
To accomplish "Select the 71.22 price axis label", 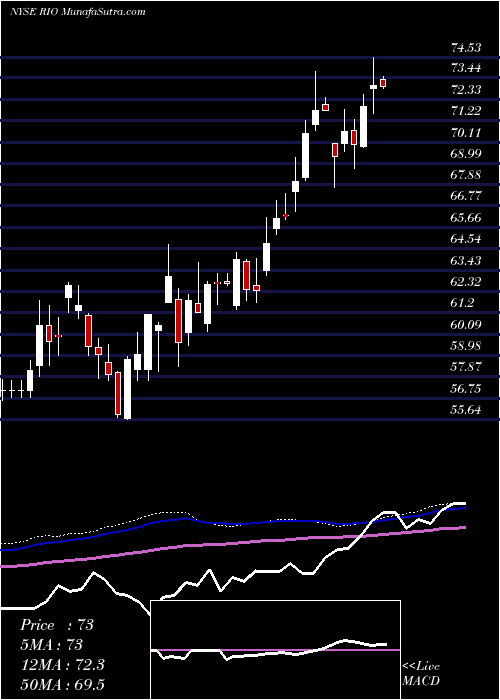I will point(467,111).
